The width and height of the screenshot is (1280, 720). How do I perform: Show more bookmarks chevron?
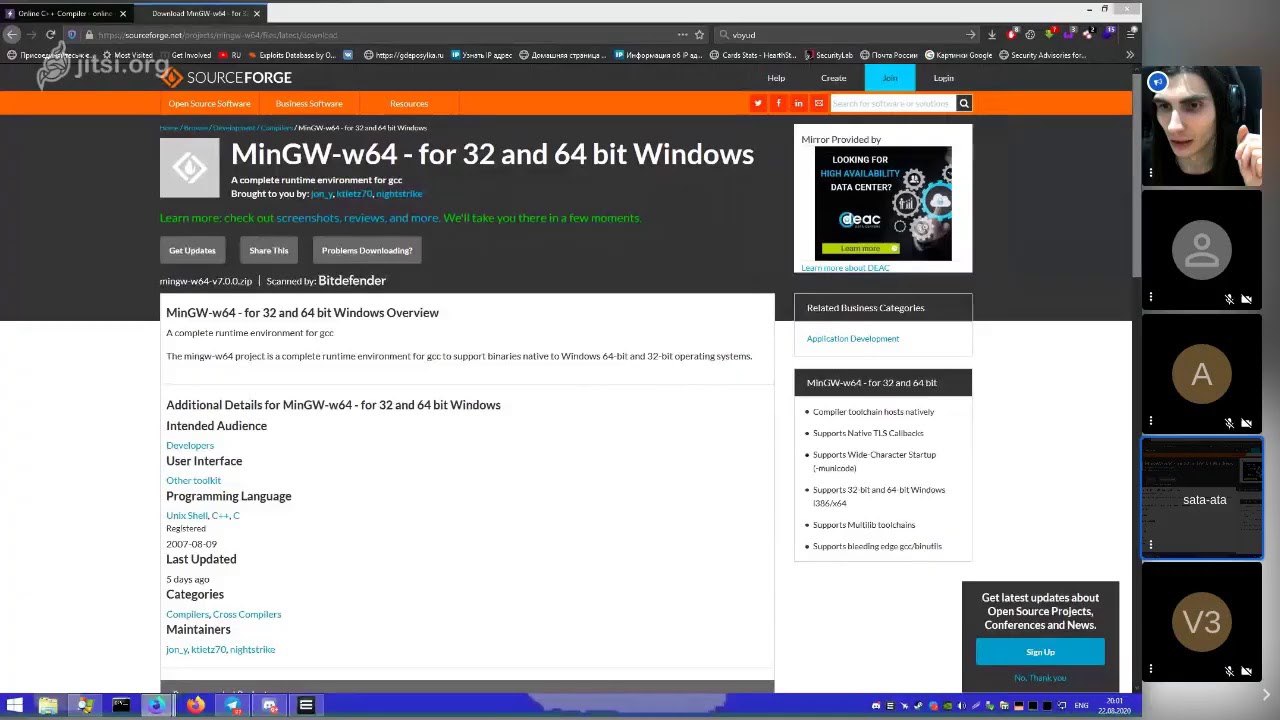pos(1130,55)
